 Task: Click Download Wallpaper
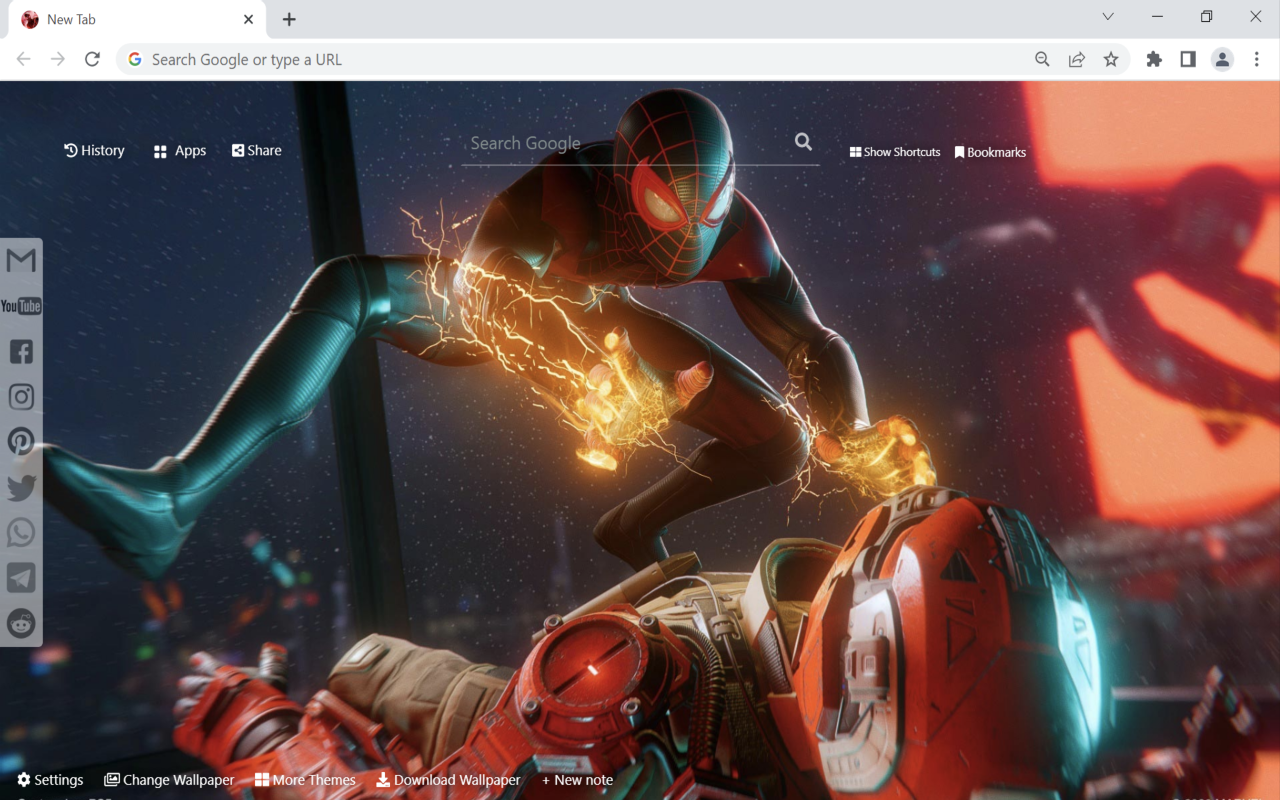point(448,780)
